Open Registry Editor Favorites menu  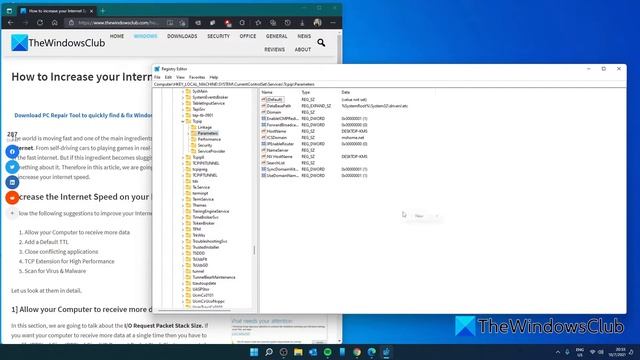[197, 77]
